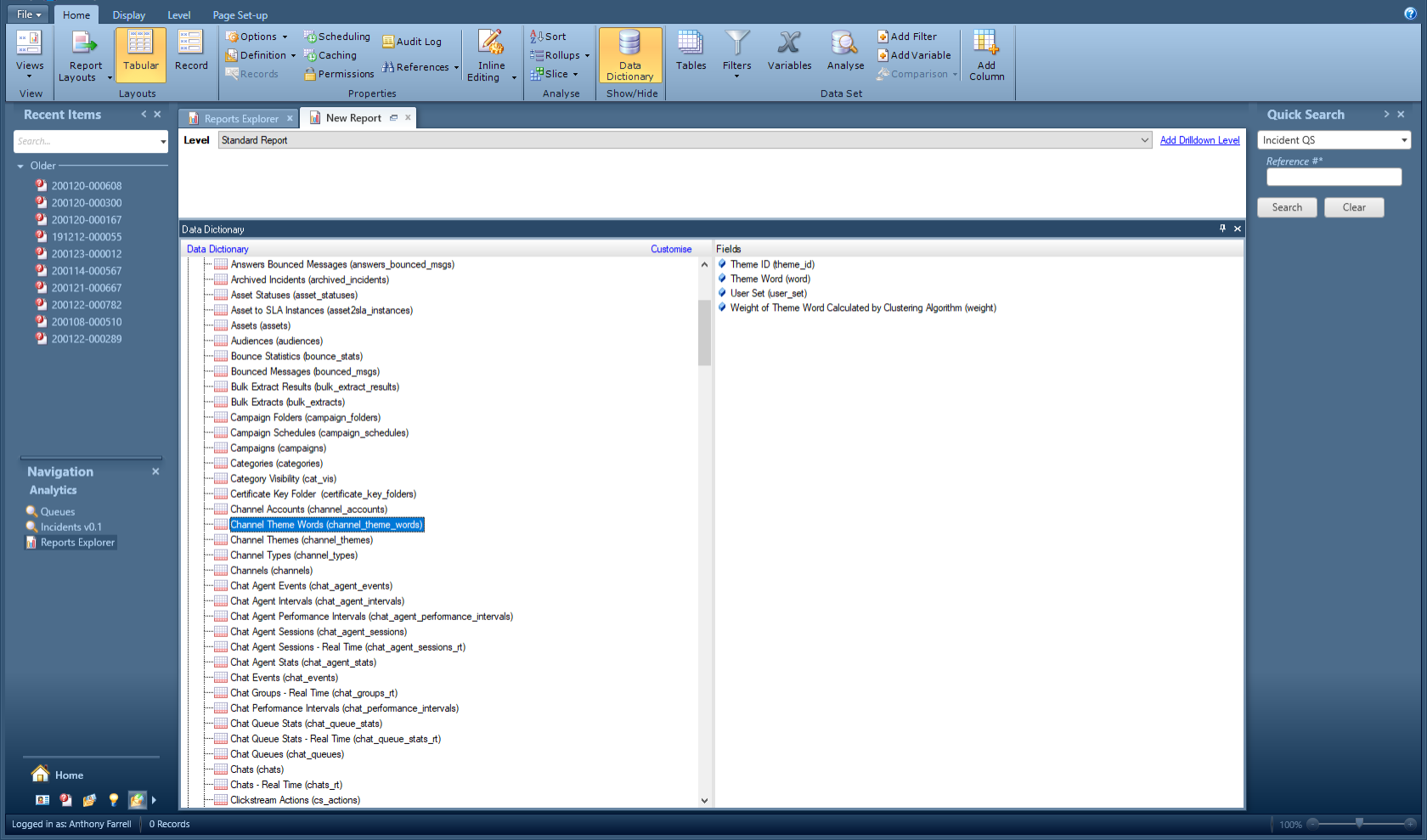
Task: Switch to the Display ribbon tab
Action: [128, 14]
